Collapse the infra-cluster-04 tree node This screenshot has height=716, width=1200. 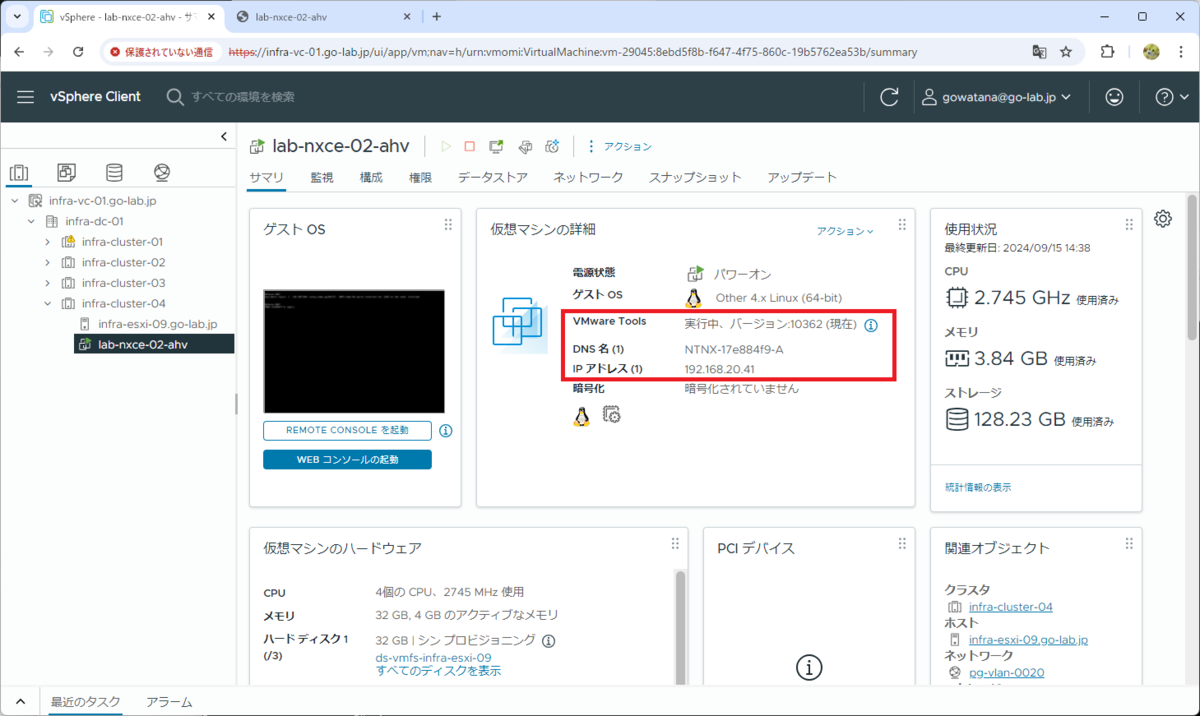click(x=48, y=303)
